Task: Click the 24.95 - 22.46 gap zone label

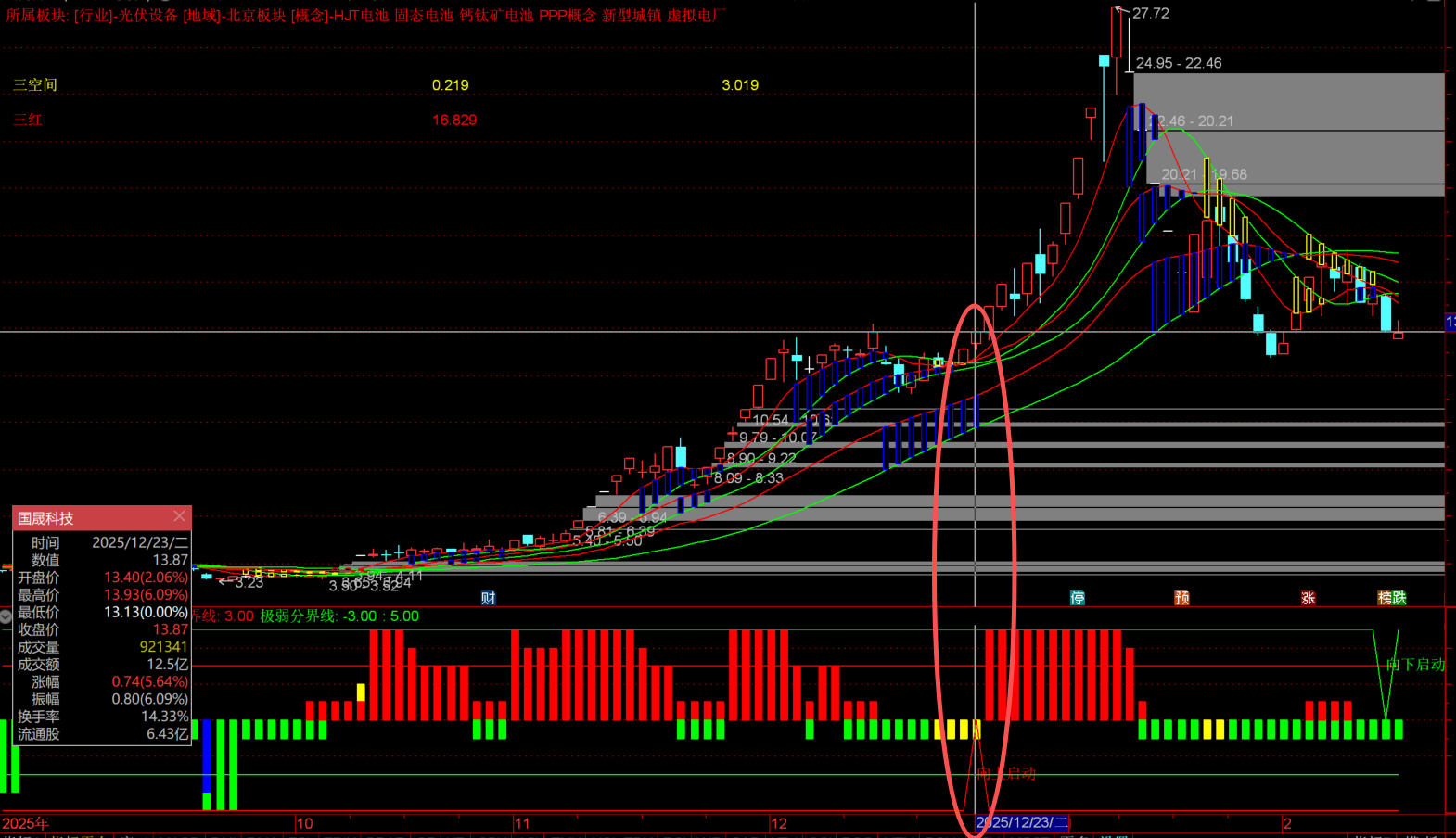Action: pyautogui.click(x=1178, y=64)
